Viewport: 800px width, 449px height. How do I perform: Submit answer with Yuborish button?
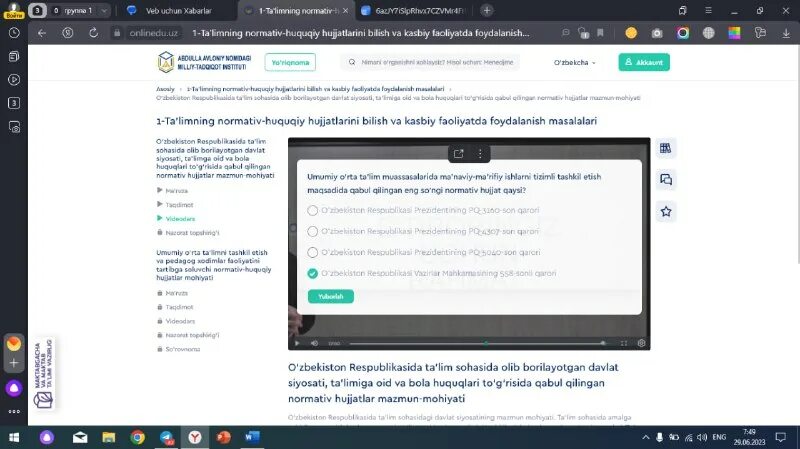tap(331, 296)
